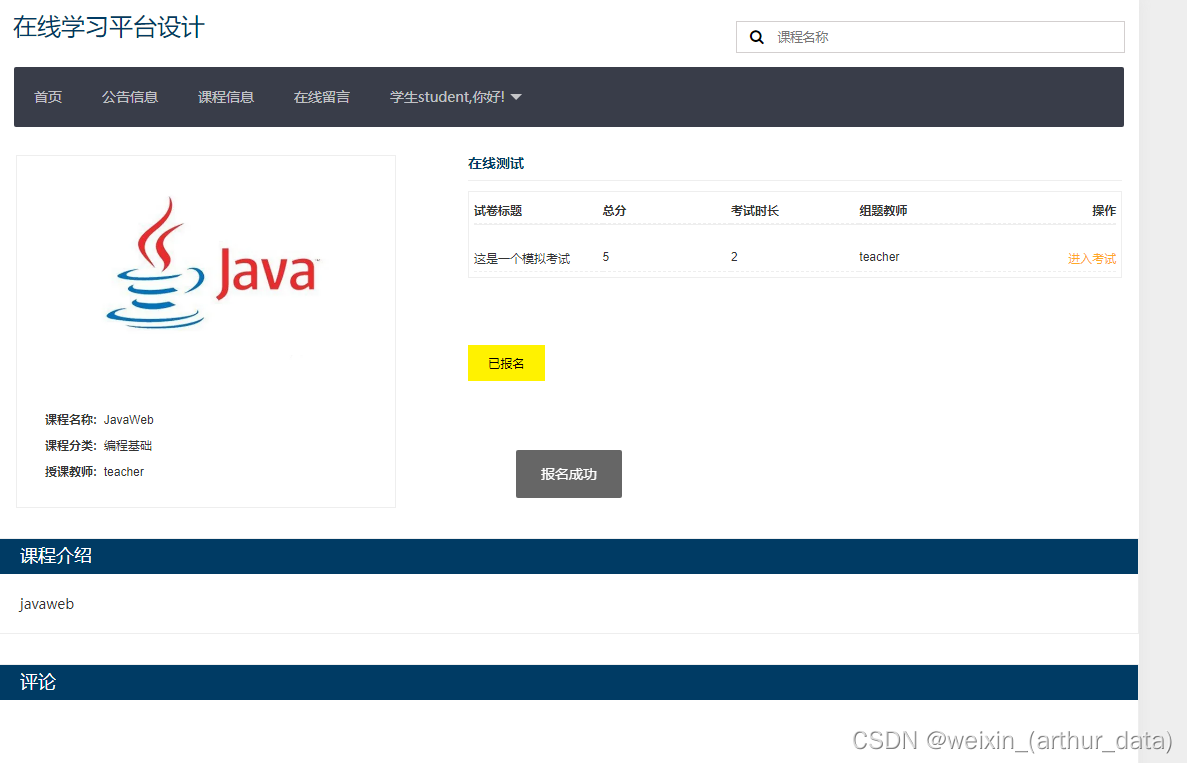Click the teacher cell in the exam row
Image resolution: width=1187 pixels, height=763 pixels.
pos(879,257)
